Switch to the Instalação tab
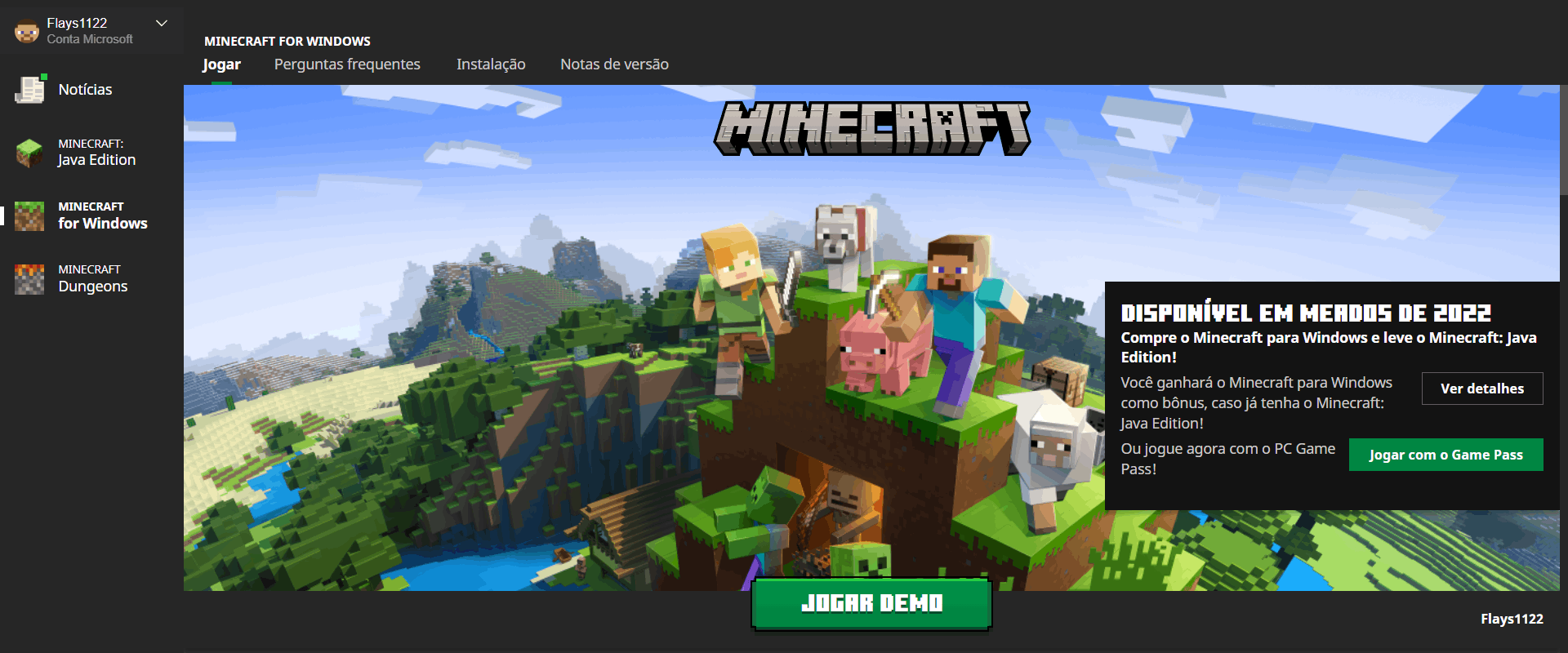 pos(491,64)
